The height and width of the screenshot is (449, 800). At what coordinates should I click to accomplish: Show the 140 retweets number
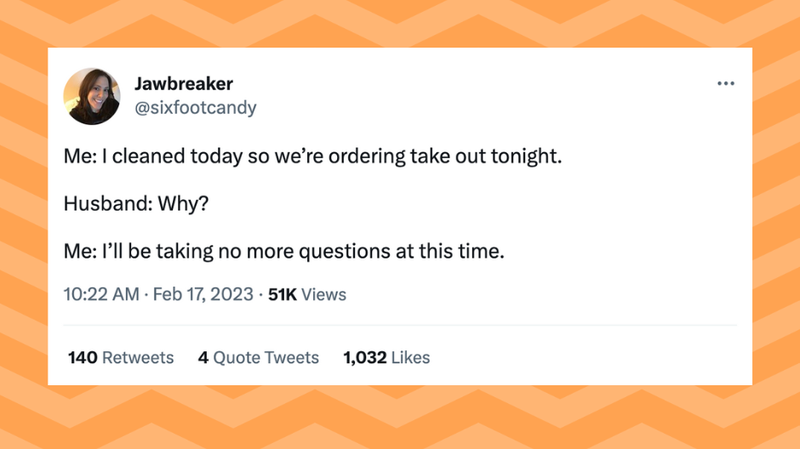coord(83,358)
